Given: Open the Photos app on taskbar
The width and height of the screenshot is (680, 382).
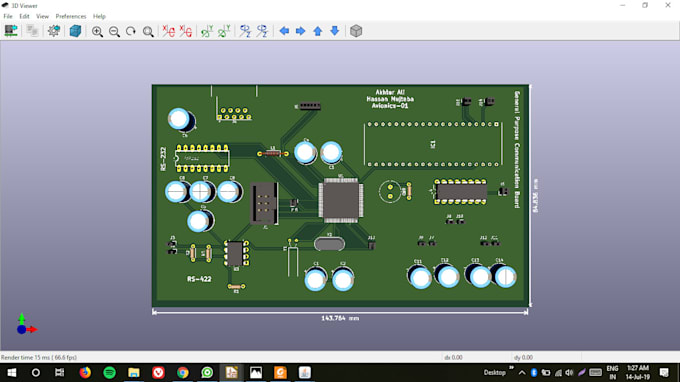Looking at the screenshot, I should point(256,372).
